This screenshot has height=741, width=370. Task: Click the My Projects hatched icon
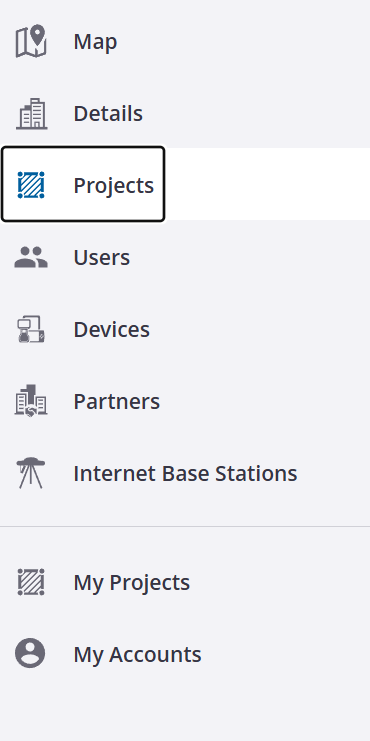[31, 582]
